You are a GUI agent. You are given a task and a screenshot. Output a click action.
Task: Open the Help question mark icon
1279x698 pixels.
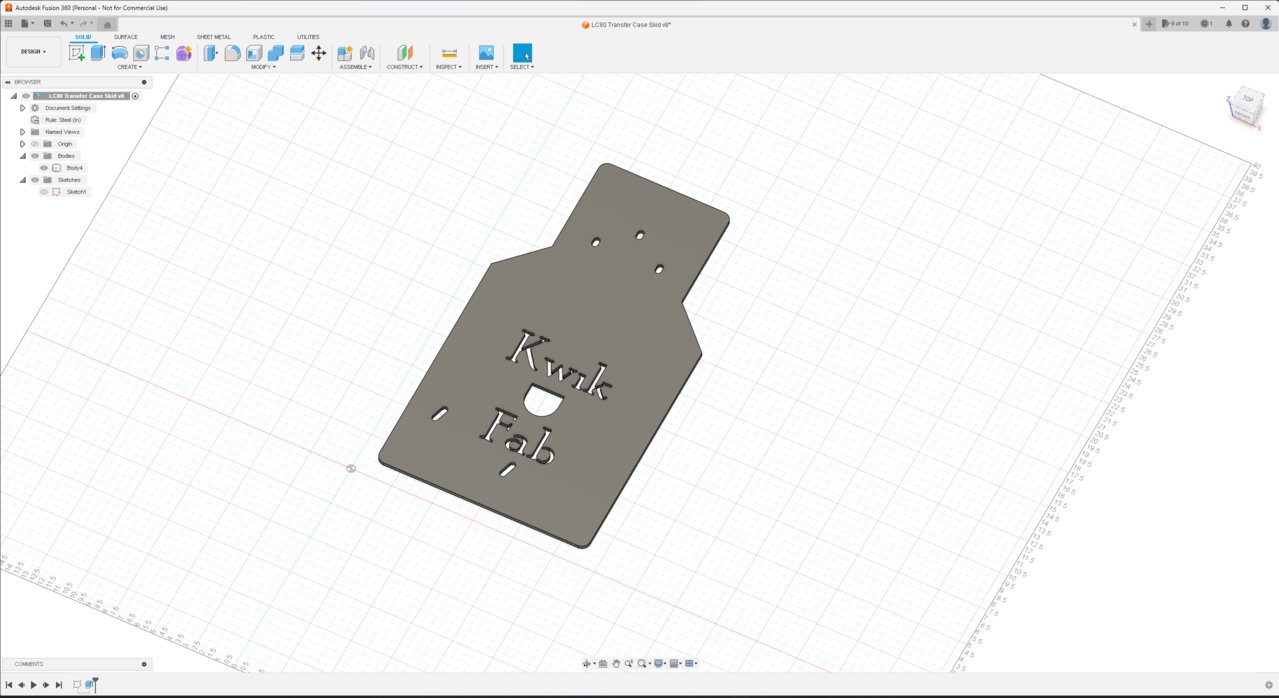click(1246, 24)
